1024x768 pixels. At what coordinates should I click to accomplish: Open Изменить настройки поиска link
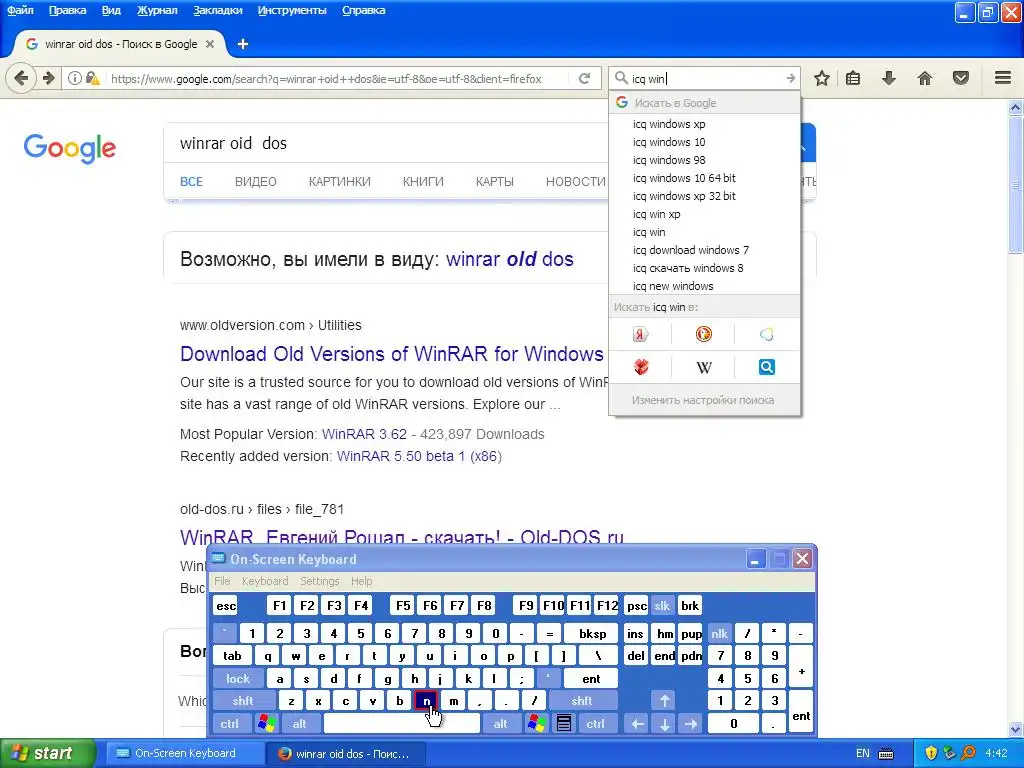[x=703, y=400]
